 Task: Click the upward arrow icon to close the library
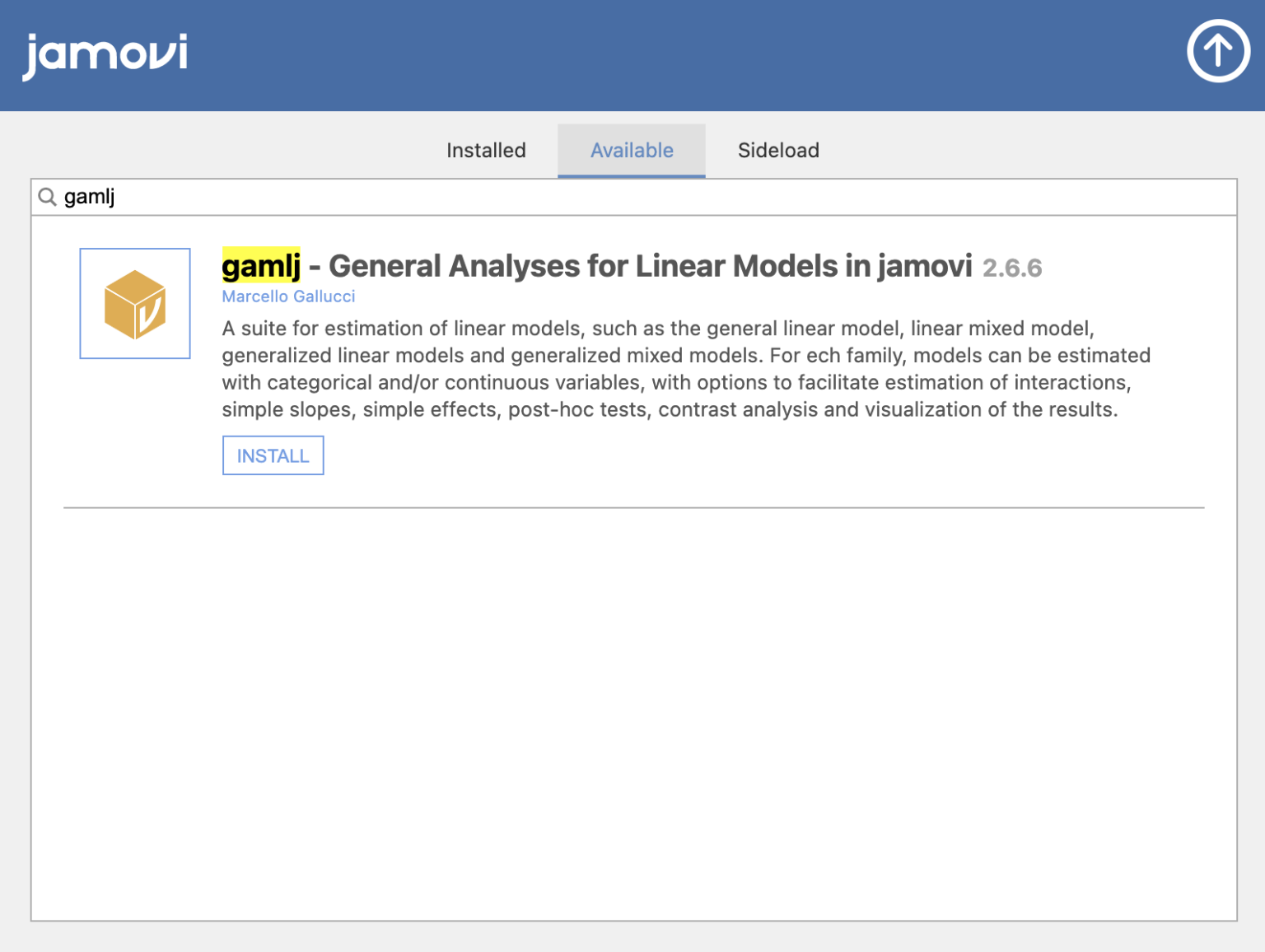[x=1218, y=51]
